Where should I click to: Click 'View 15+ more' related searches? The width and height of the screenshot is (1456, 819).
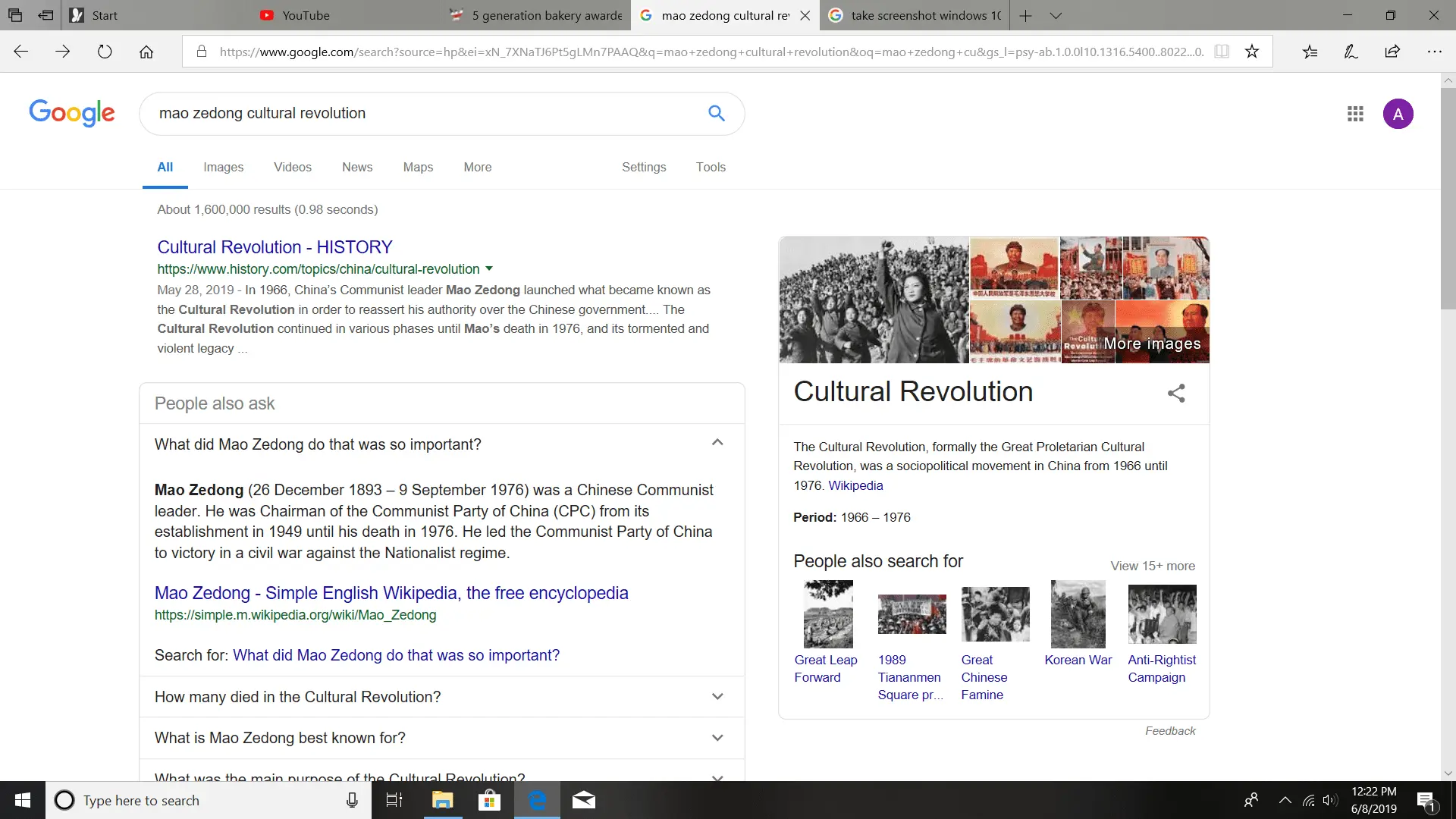click(1152, 566)
